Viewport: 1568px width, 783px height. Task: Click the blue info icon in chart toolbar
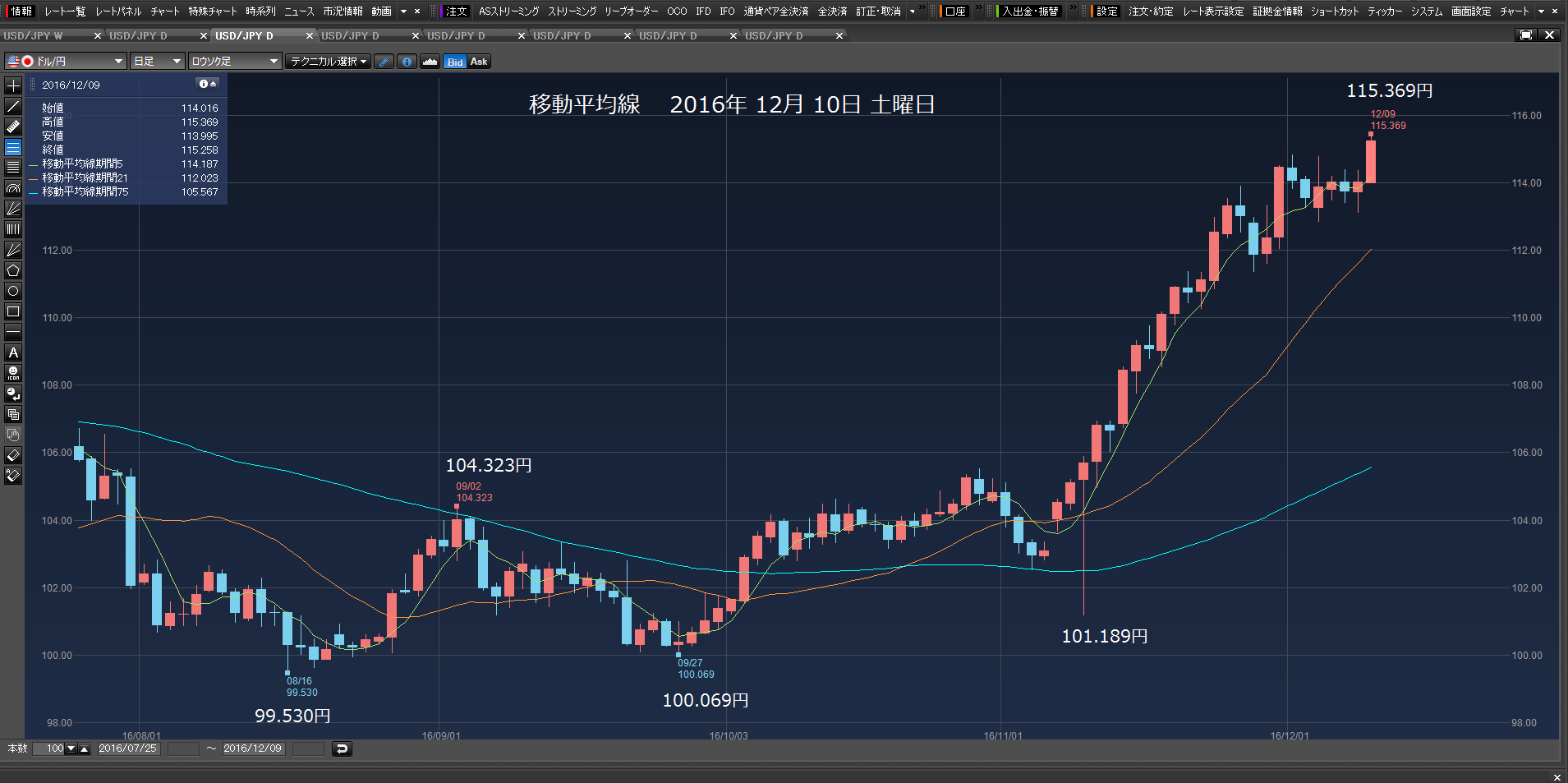(407, 62)
